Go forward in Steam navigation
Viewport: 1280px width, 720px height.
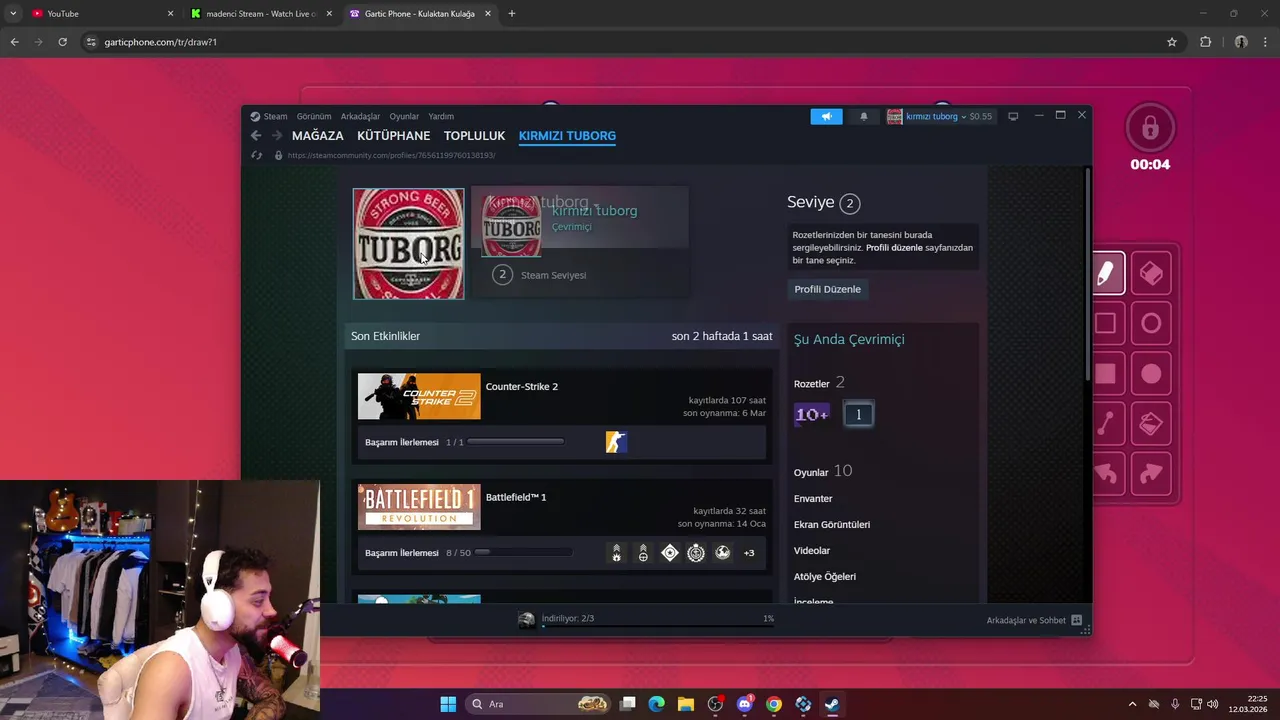coord(277,135)
